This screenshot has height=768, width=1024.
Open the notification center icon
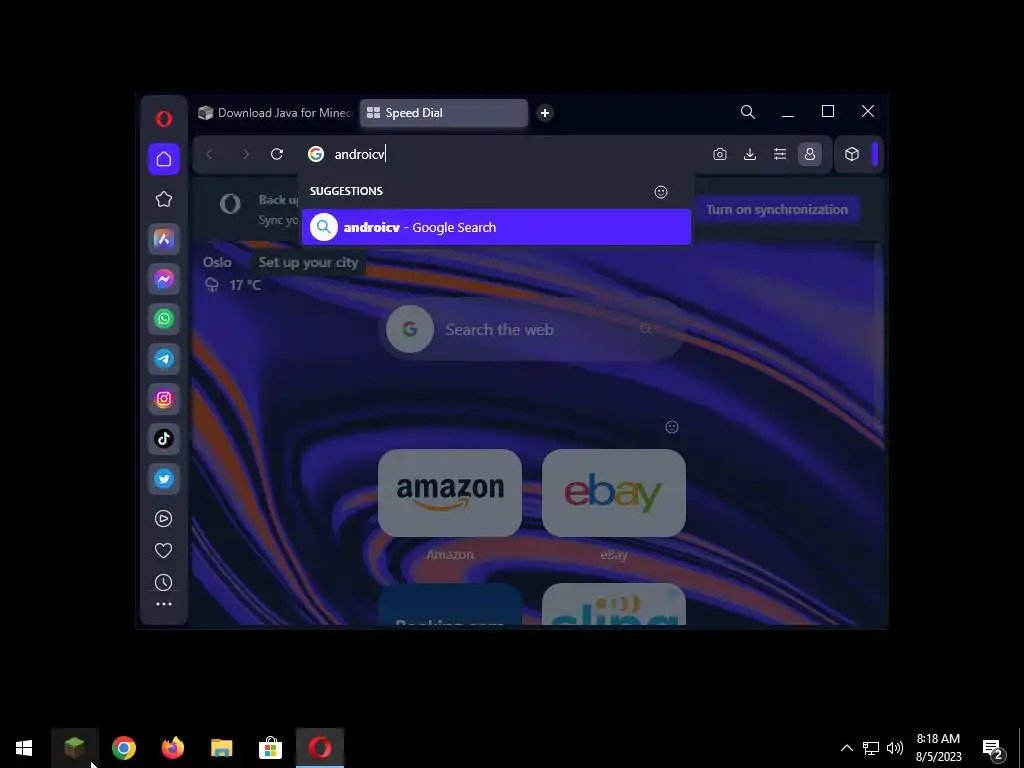[993, 748]
